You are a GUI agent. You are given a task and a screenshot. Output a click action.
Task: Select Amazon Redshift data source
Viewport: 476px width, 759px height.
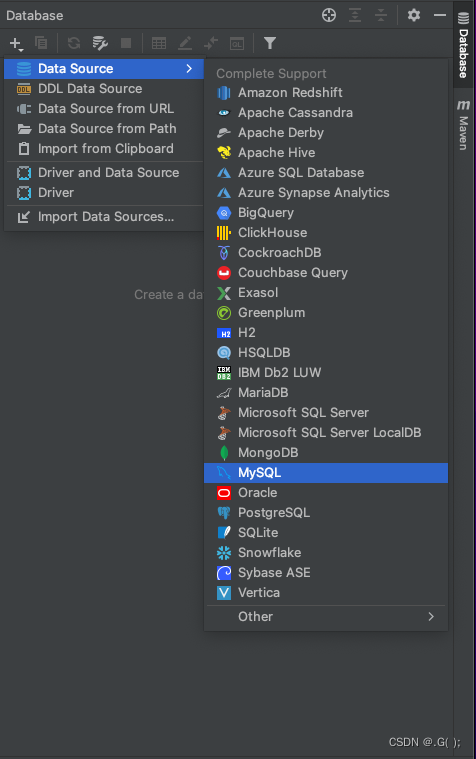[326, 92]
